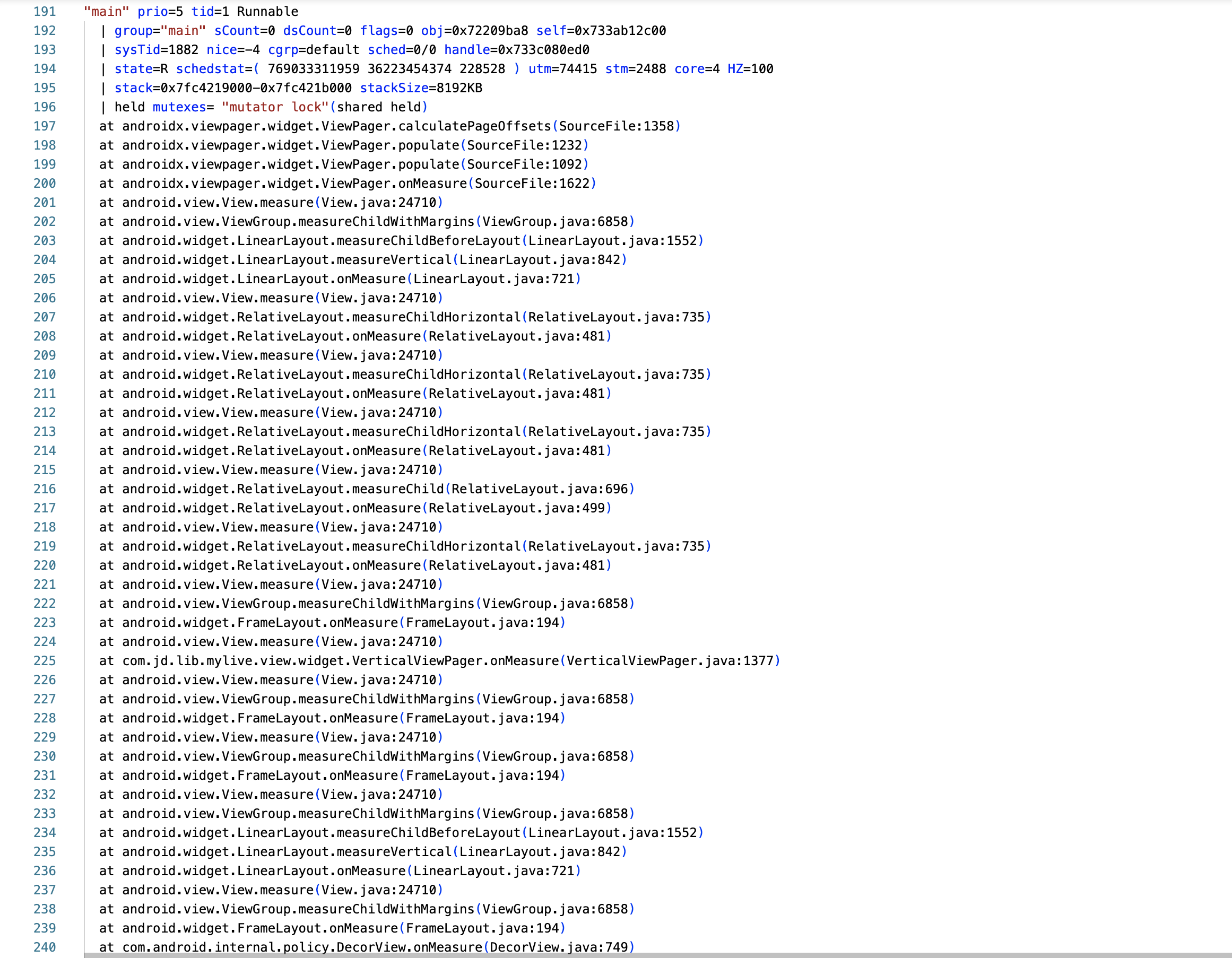Click the ViewPager.calculatePageOffsets stack frame
Viewport: 1232px width, 958px height.
(x=389, y=126)
